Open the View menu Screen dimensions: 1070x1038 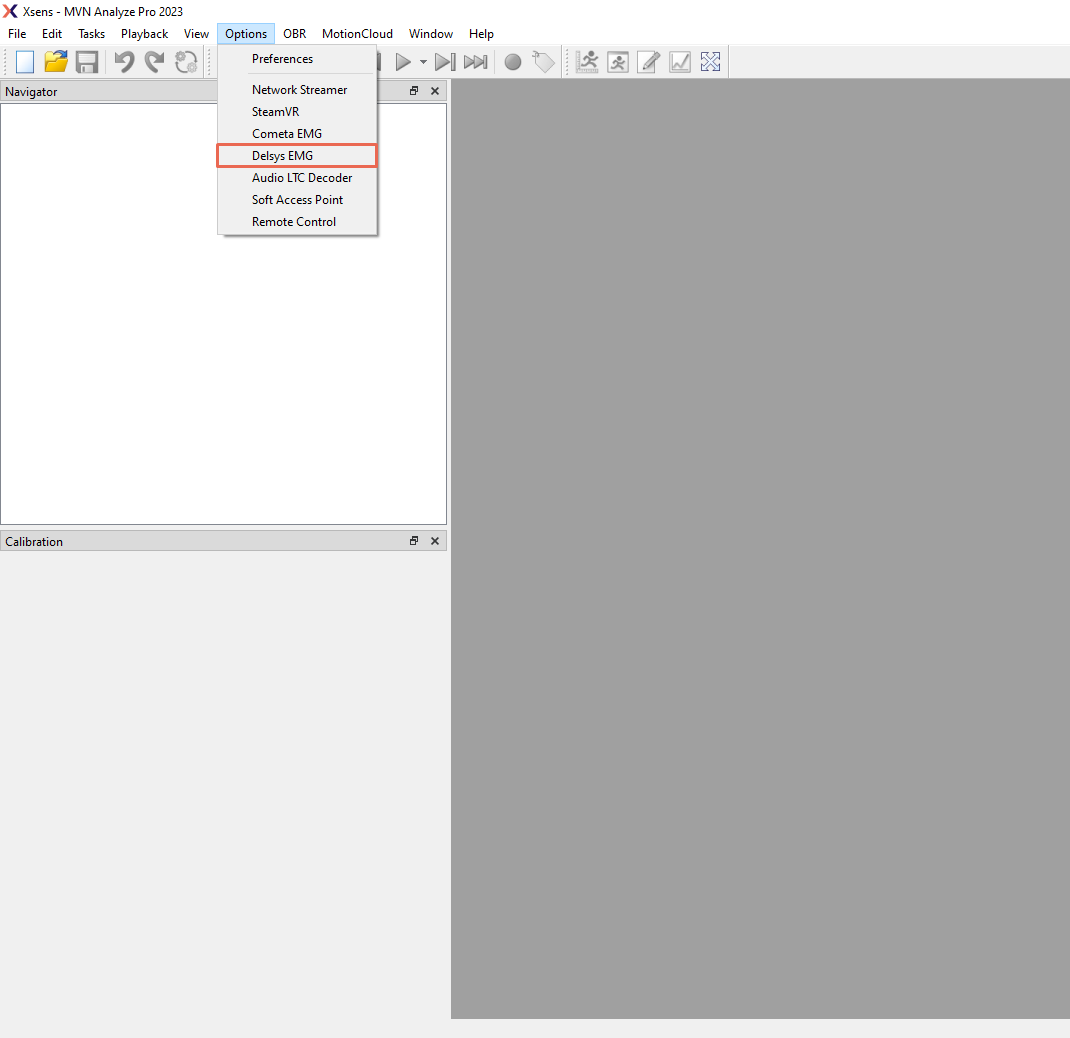(197, 33)
